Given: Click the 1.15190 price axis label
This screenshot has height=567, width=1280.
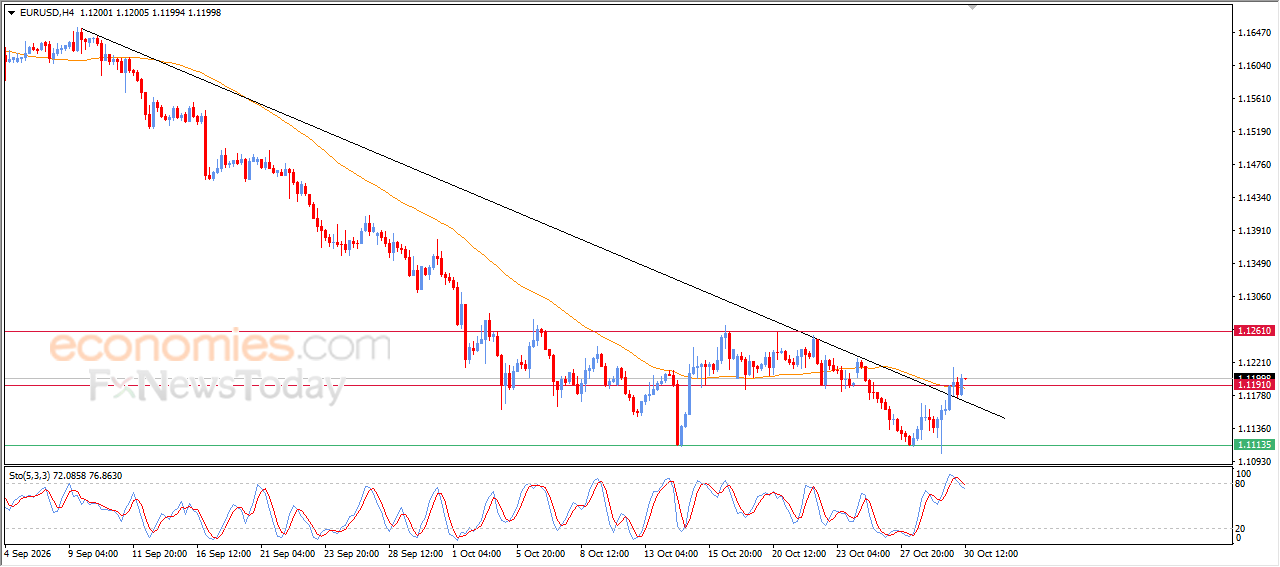Looking at the screenshot, I should 1253,132.
